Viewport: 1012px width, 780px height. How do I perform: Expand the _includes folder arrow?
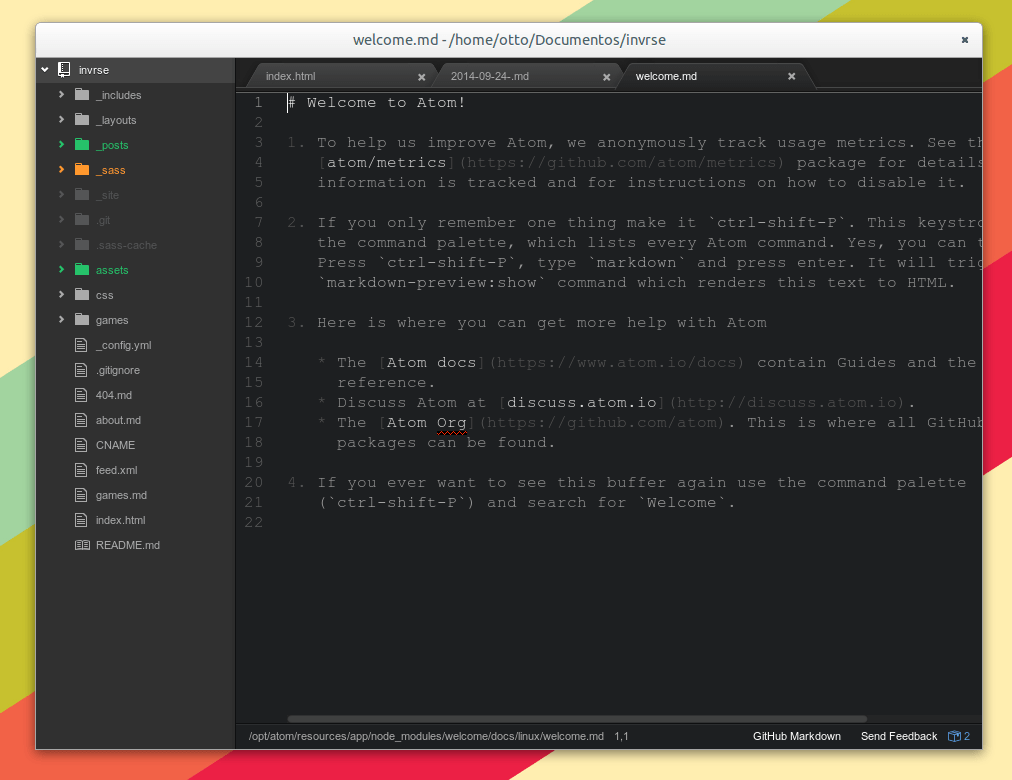61,95
